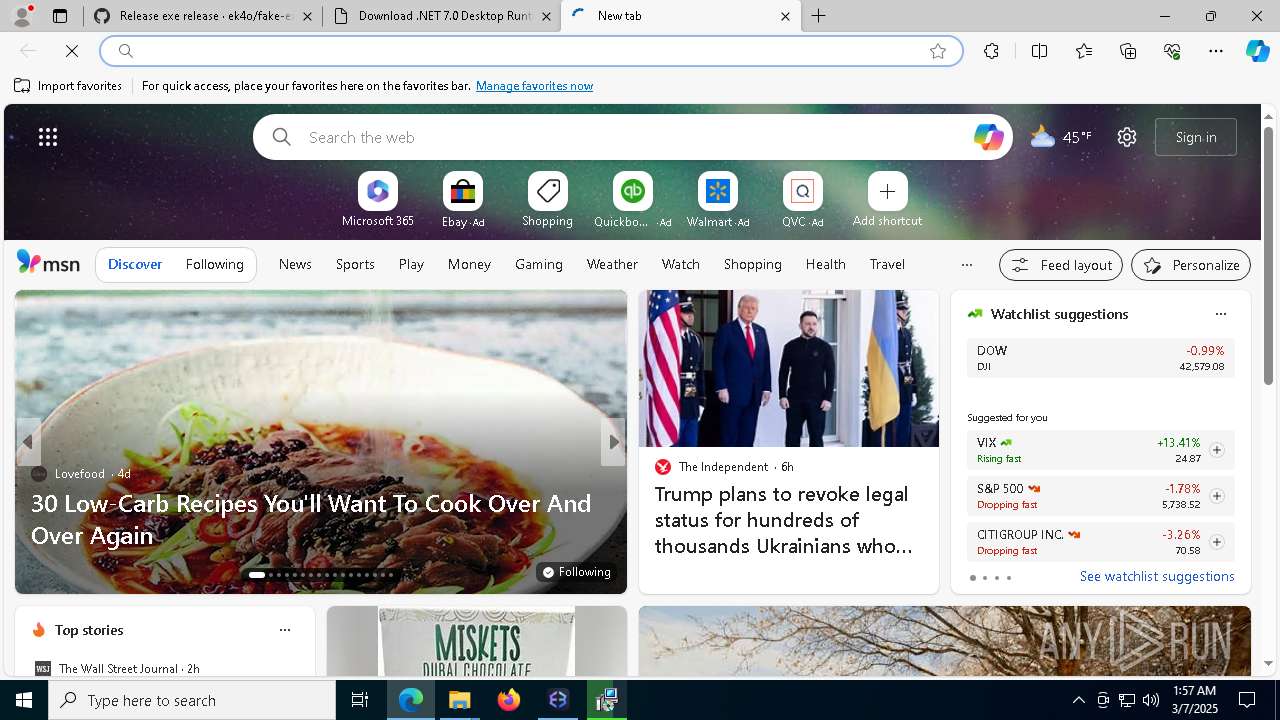Open Top stories options menu

tap(285, 630)
